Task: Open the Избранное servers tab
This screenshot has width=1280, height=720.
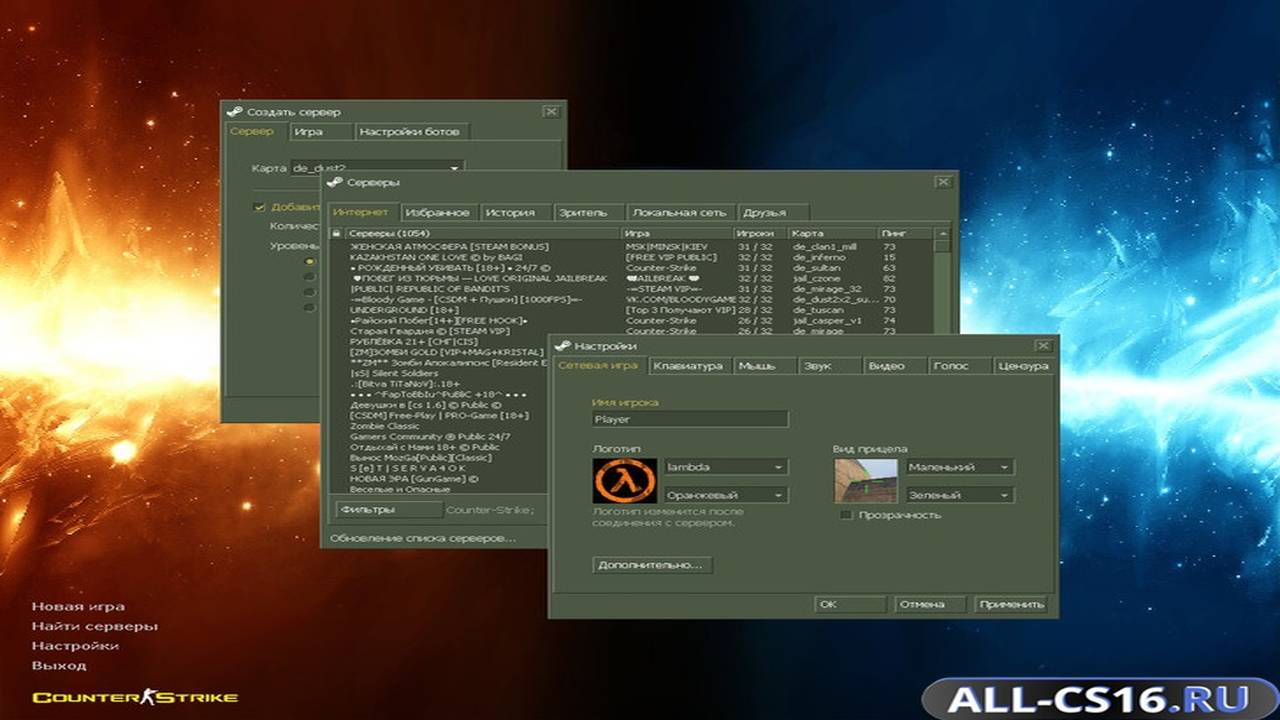Action: tap(438, 212)
